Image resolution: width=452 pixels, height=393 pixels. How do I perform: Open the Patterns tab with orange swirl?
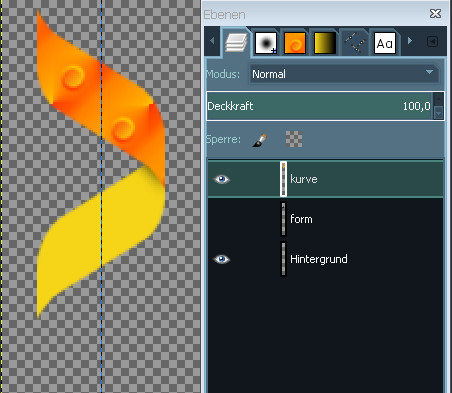click(295, 43)
